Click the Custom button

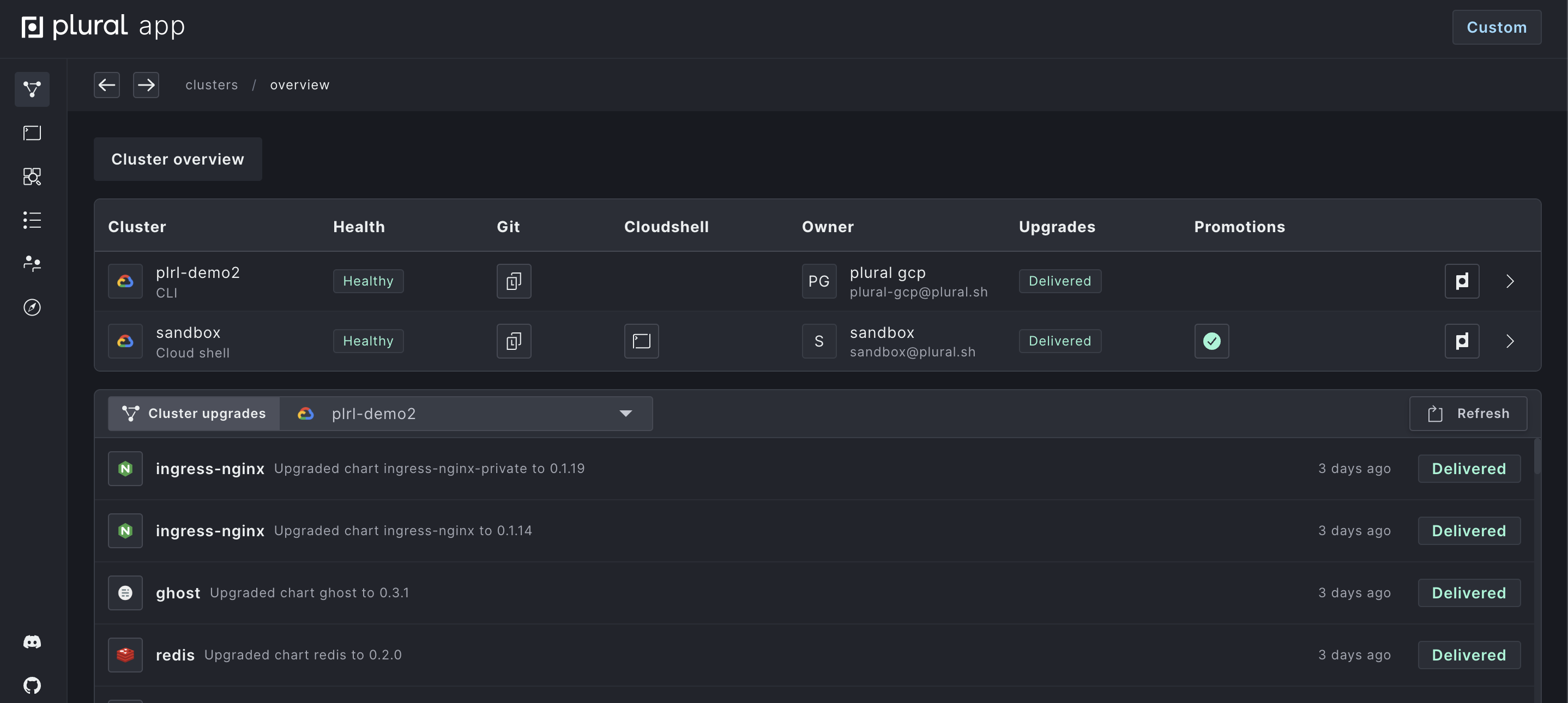pyautogui.click(x=1495, y=27)
